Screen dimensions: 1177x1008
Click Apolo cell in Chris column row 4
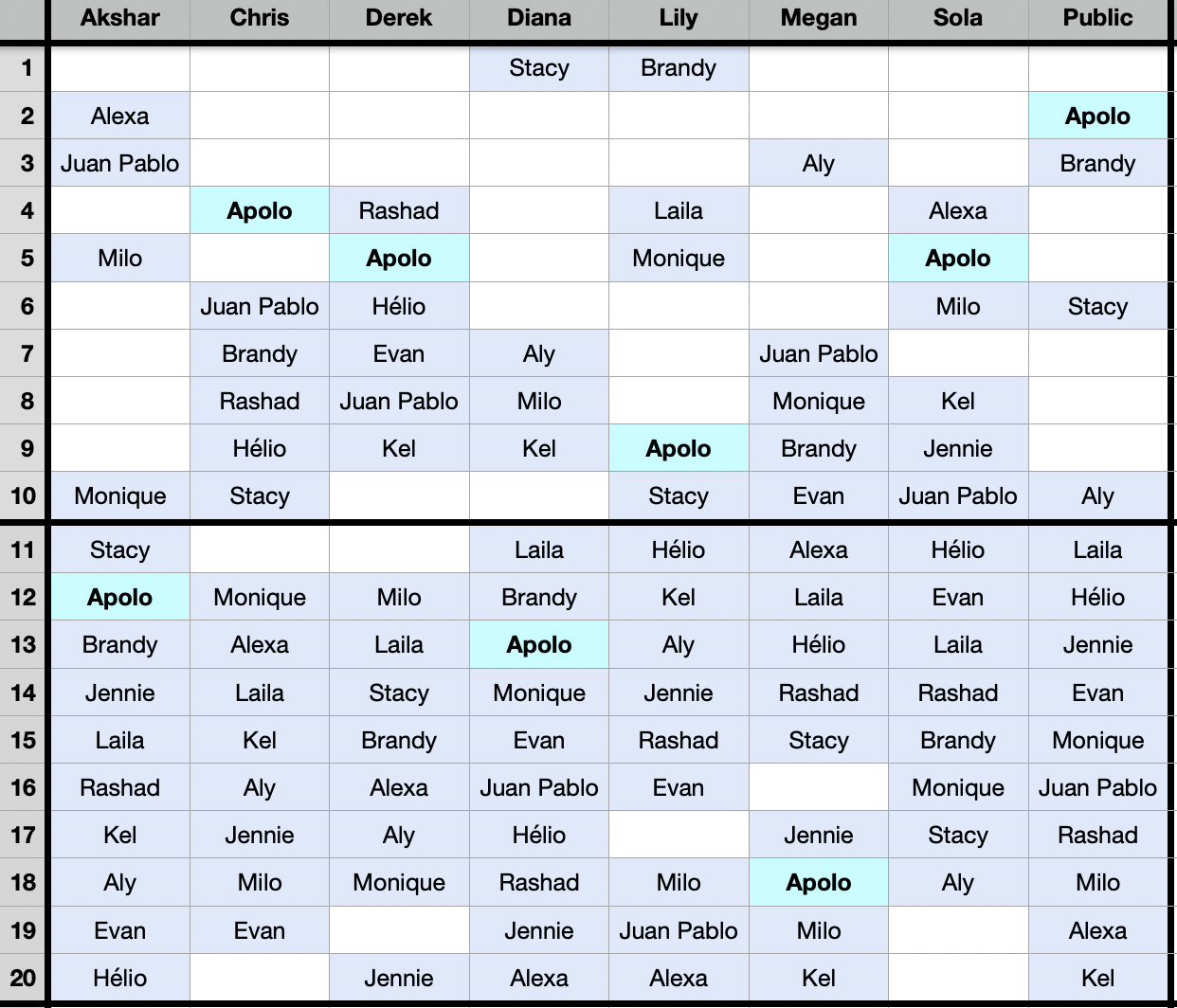pos(260,210)
